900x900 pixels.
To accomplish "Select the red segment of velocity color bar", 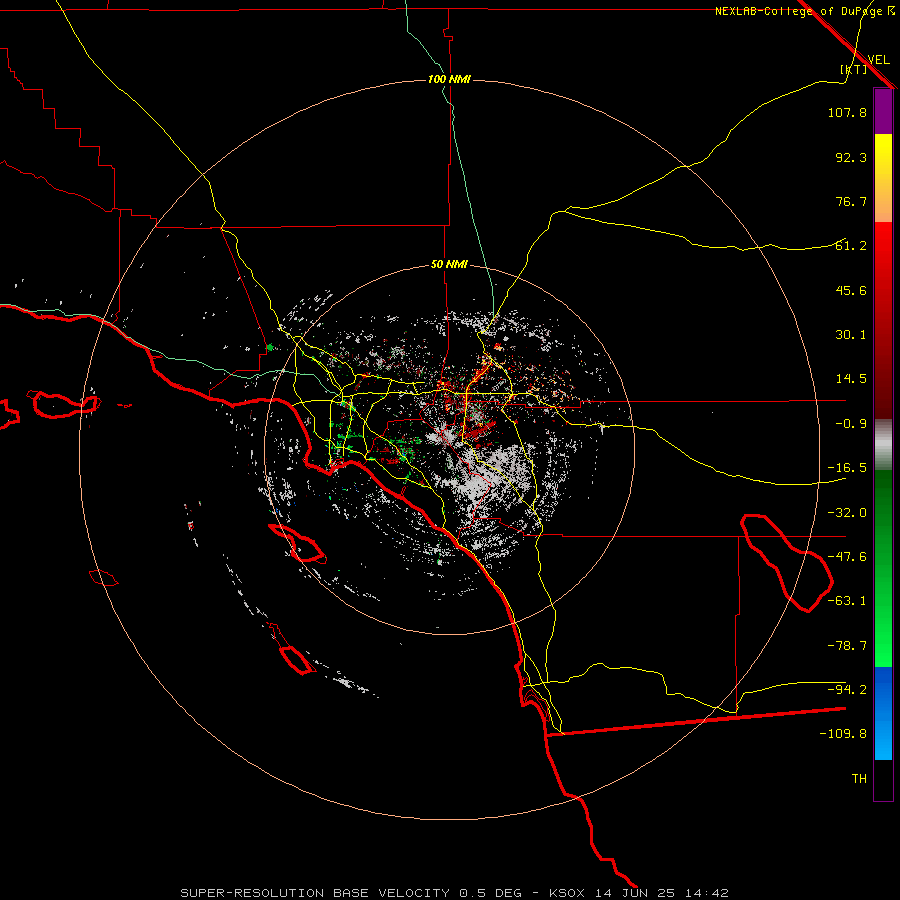I will coord(883,320).
